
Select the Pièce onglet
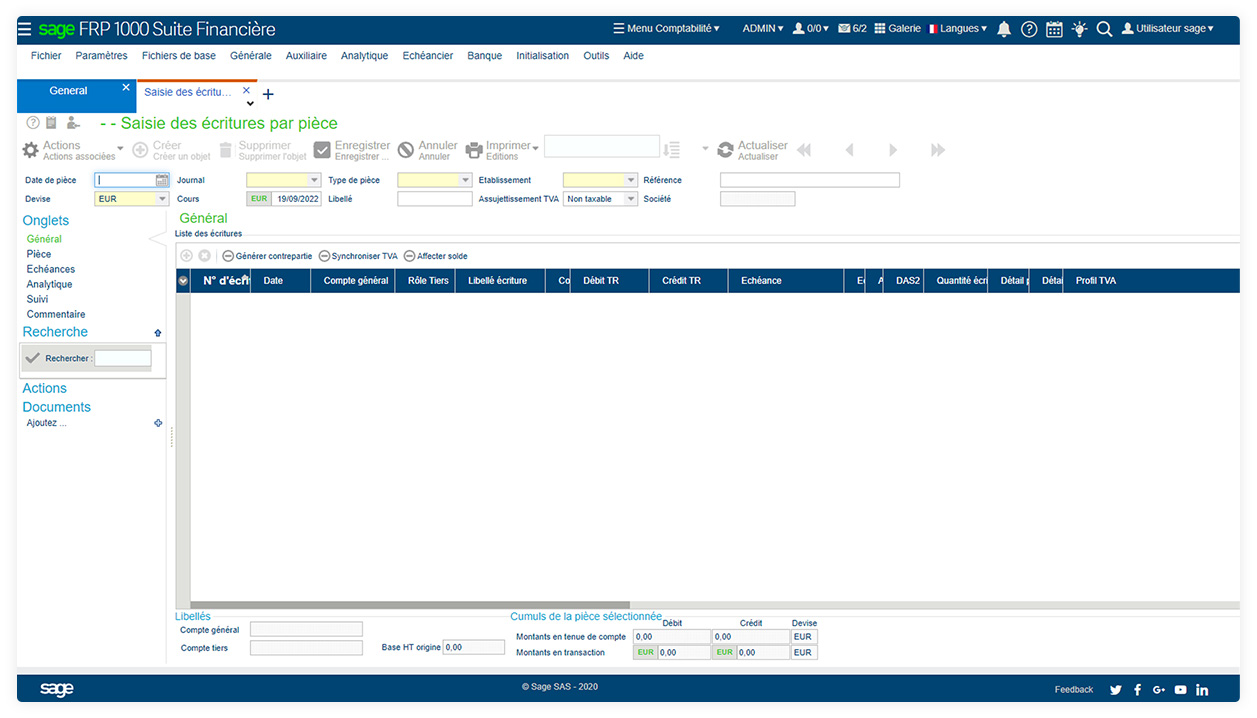39,254
